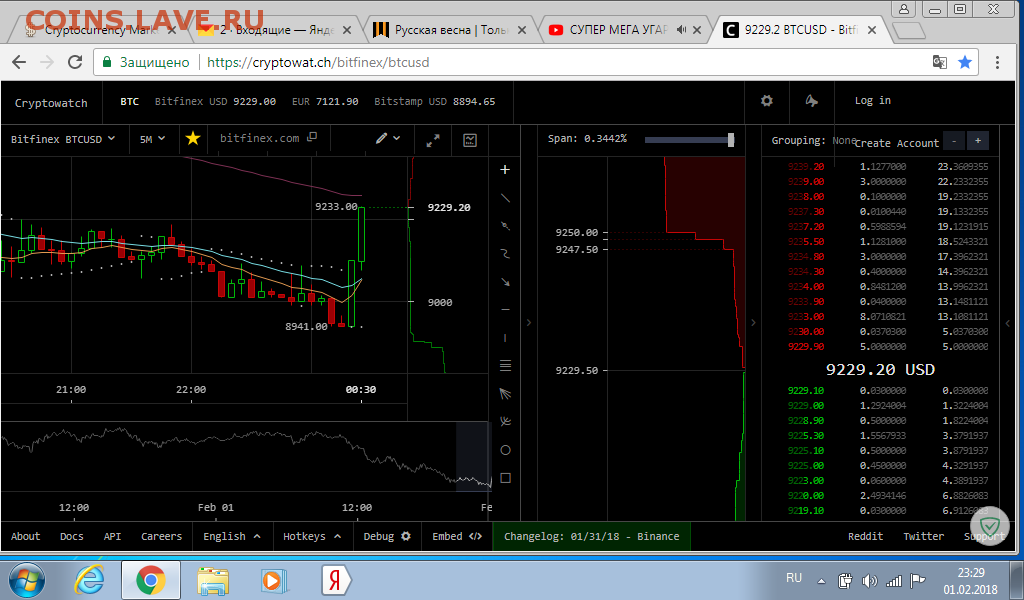
Task: Open the Twitter link
Action: pyautogui.click(x=923, y=536)
